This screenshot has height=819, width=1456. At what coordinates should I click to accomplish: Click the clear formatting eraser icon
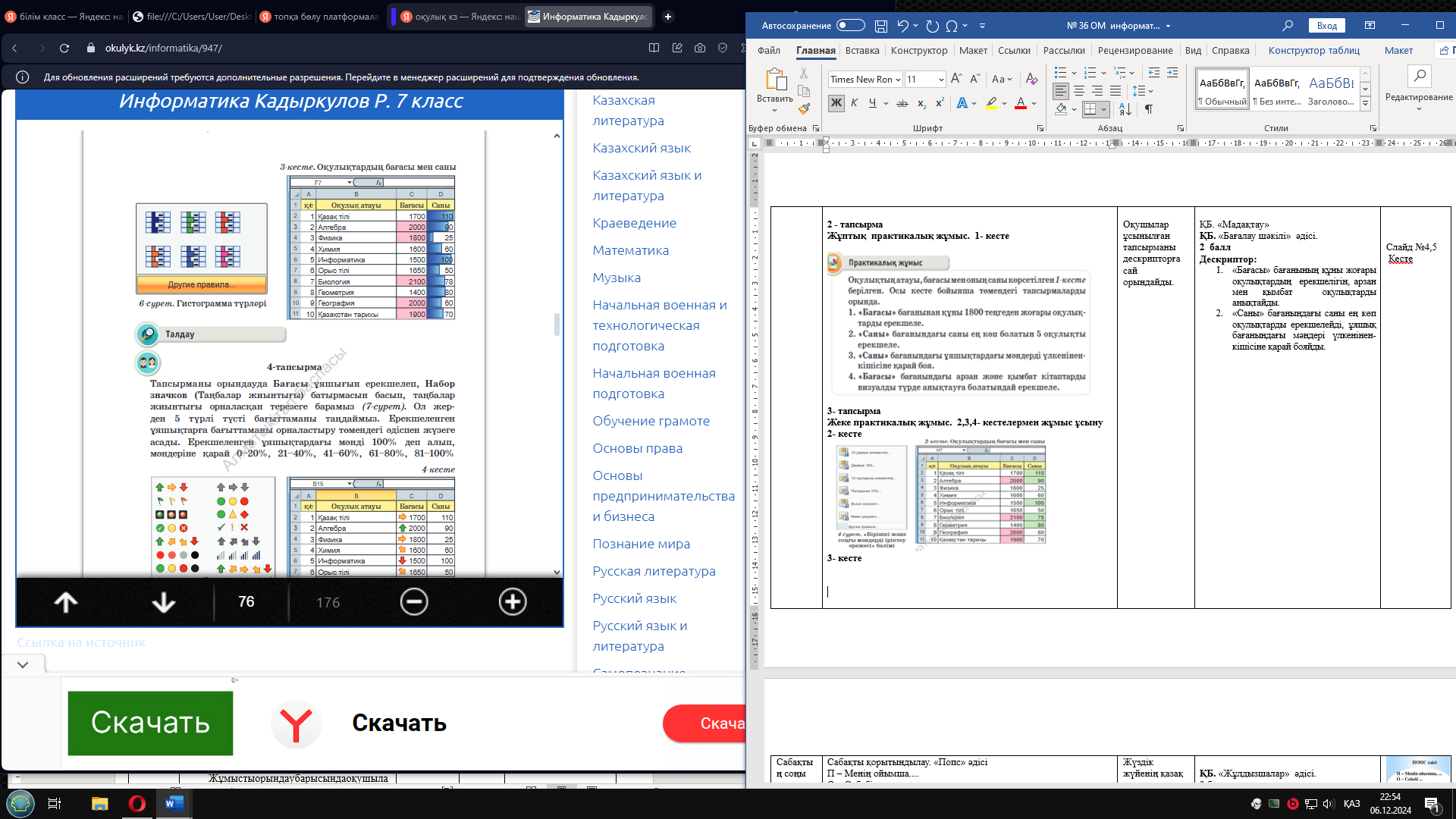[x=1031, y=79]
